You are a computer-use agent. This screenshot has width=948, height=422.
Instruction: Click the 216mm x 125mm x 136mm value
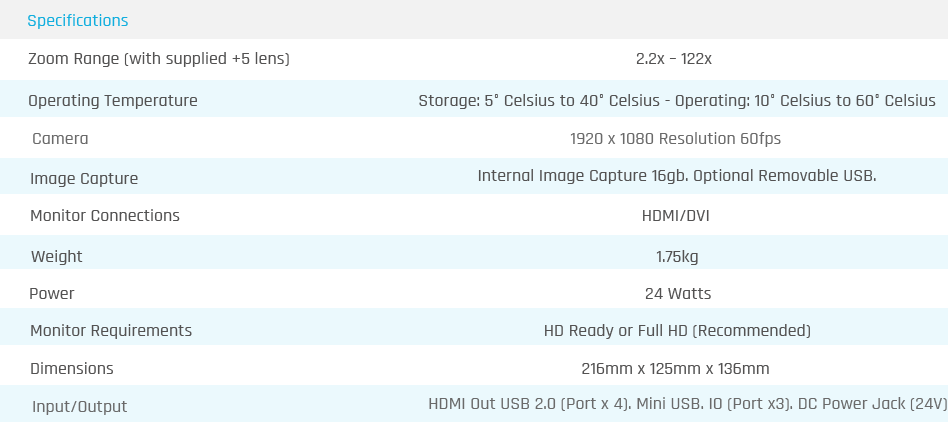click(x=675, y=368)
